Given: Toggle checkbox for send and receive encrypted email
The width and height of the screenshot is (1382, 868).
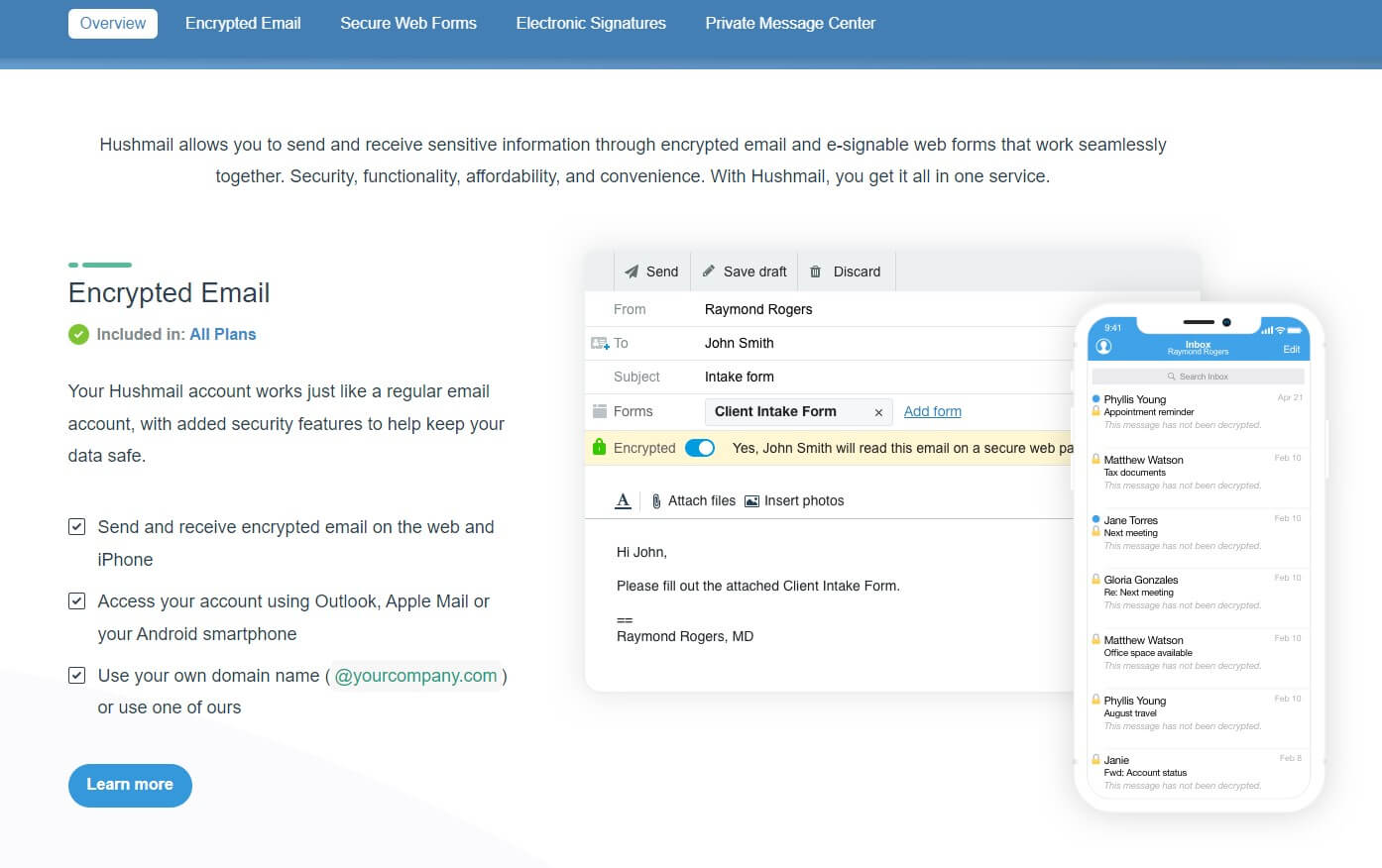Looking at the screenshot, I should click(76, 527).
